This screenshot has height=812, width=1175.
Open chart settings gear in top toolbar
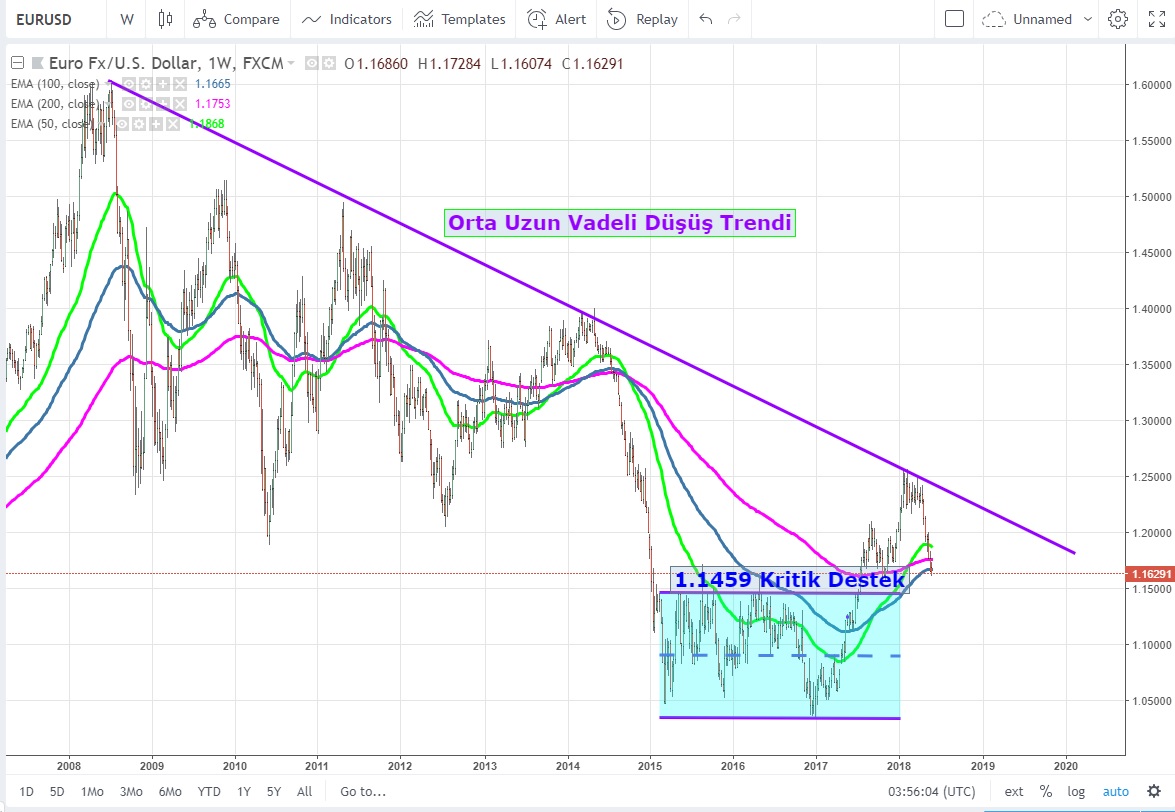pyautogui.click(x=1118, y=19)
